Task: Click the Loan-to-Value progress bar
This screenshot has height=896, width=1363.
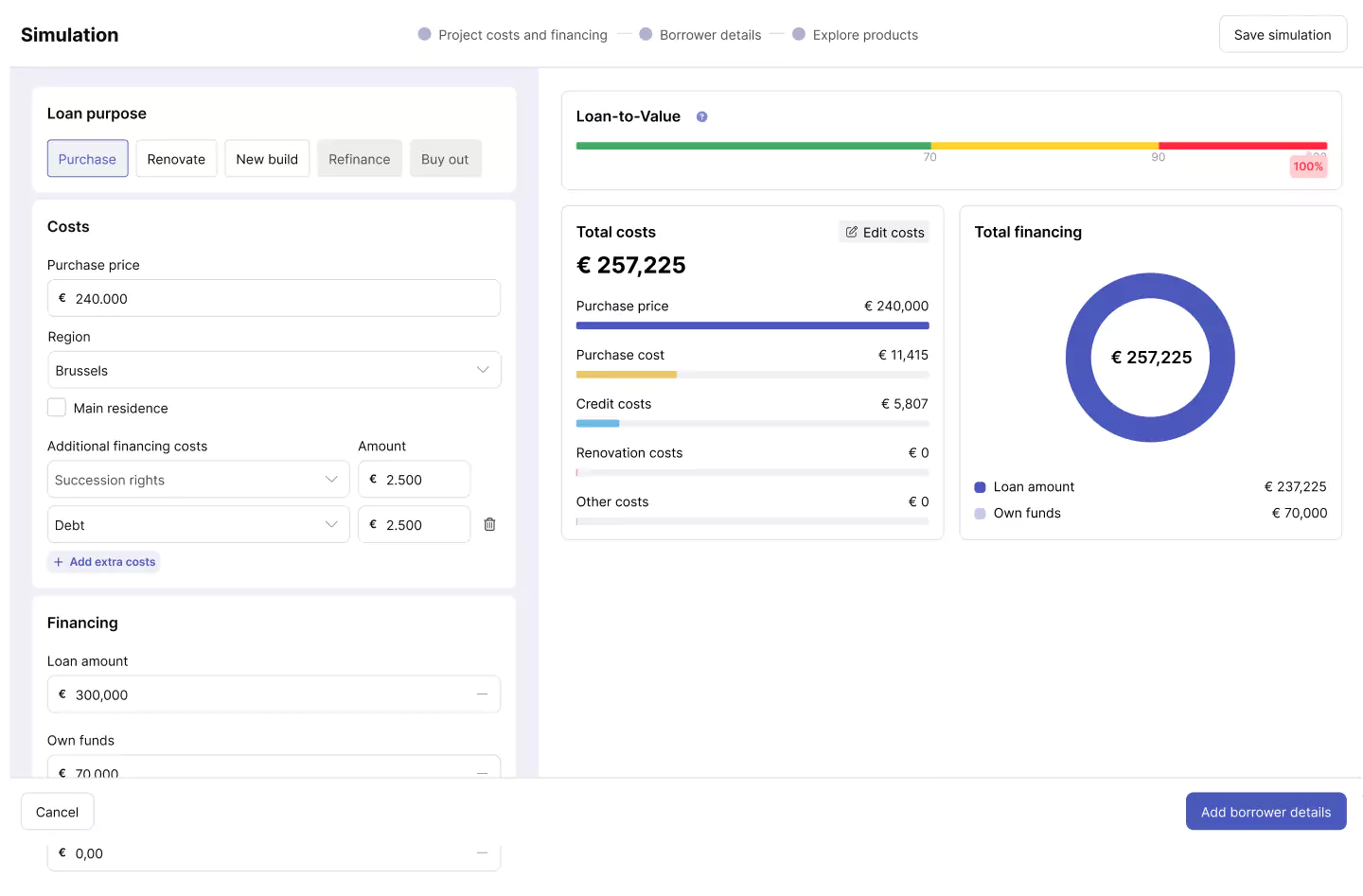Action: tap(950, 146)
